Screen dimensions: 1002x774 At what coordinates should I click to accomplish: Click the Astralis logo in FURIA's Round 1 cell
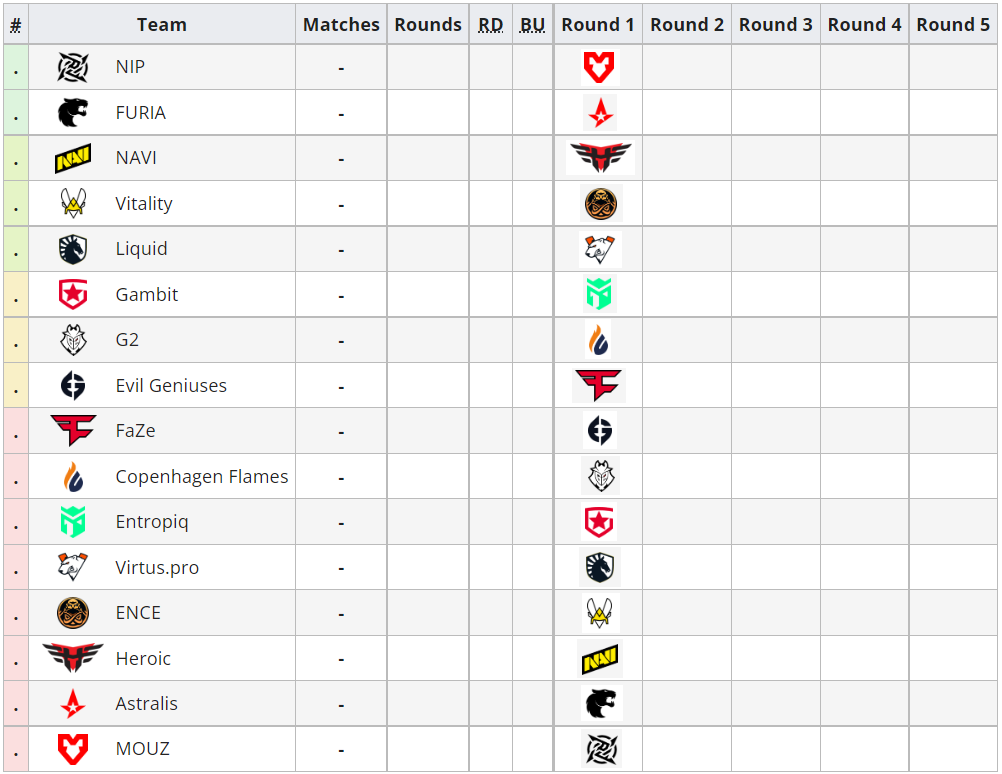(x=600, y=113)
